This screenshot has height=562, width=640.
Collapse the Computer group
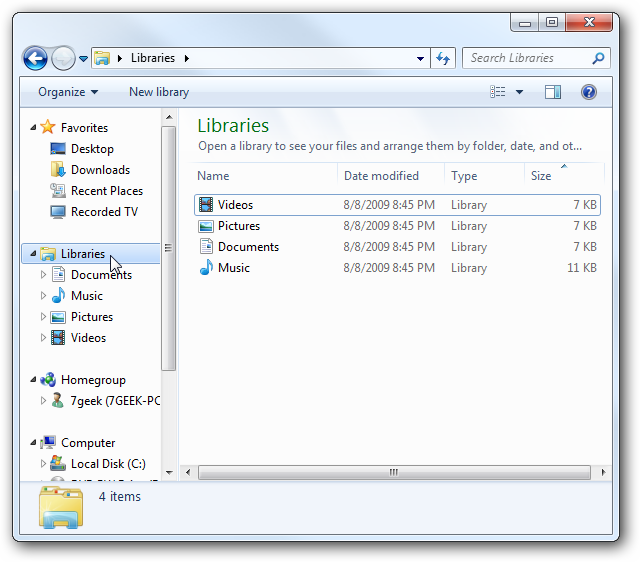point(33,443)
